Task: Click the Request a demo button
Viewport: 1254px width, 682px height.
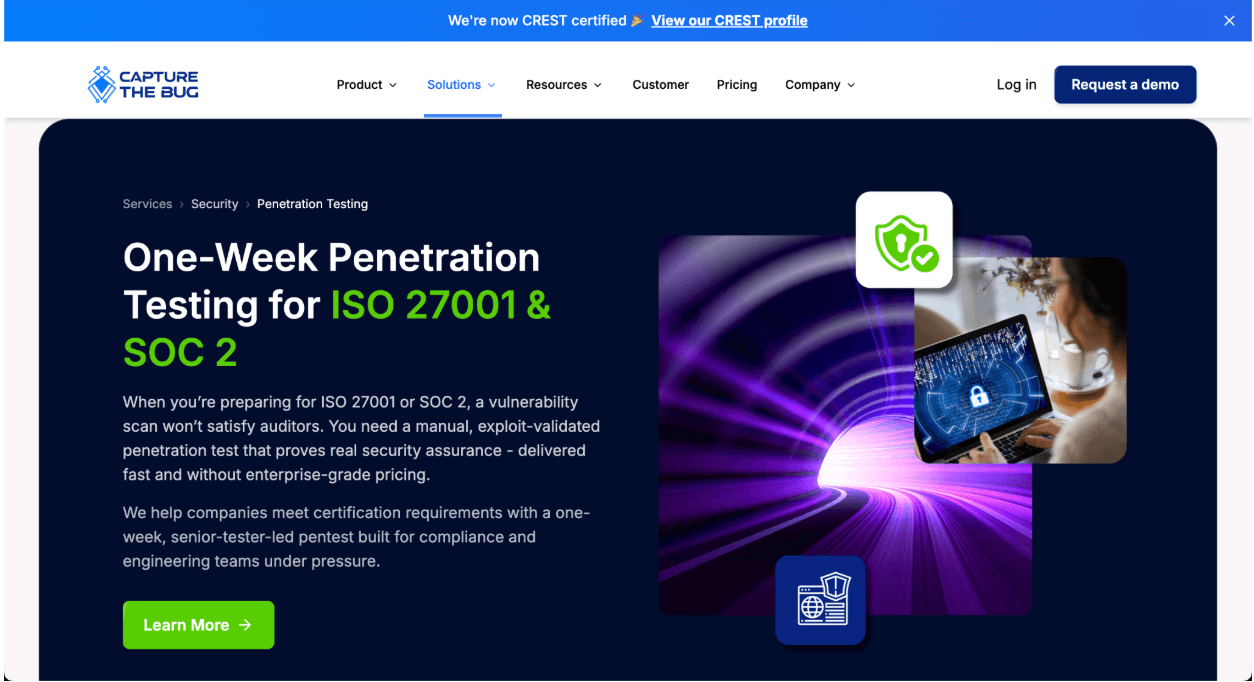Action: click(x=1125, y=85)
